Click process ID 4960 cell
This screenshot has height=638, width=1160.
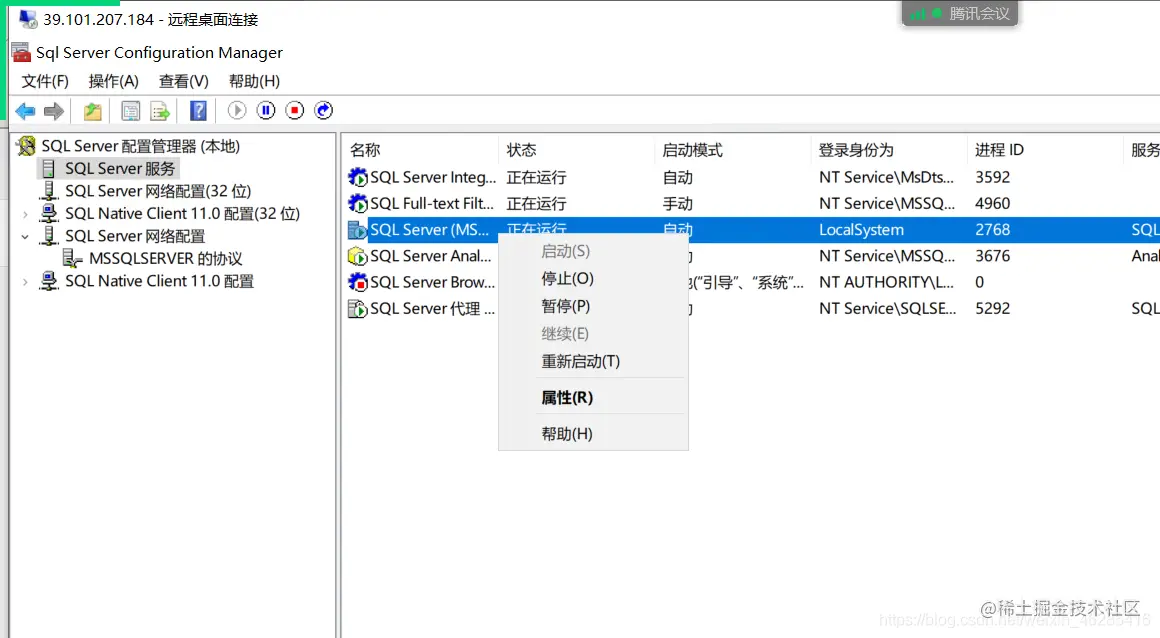(992, 204)
